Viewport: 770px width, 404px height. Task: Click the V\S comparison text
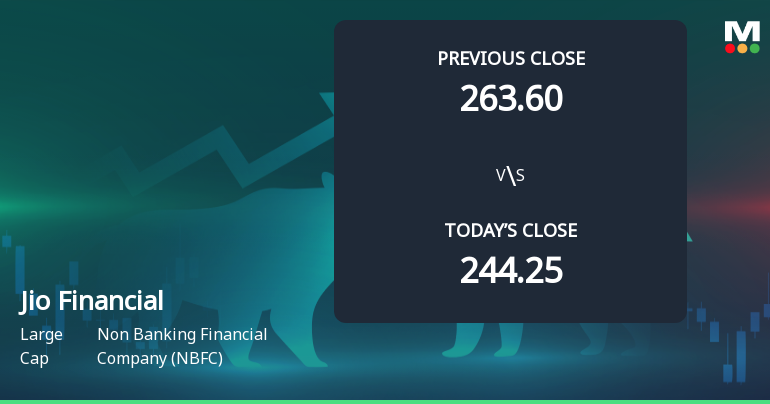point(510,176)
